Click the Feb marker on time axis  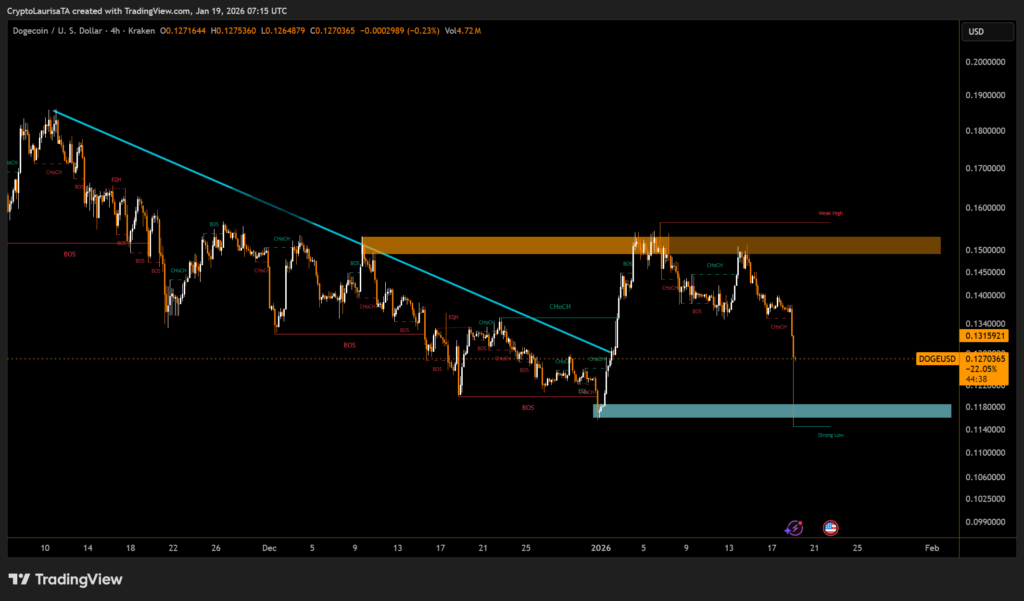(931, 547)
